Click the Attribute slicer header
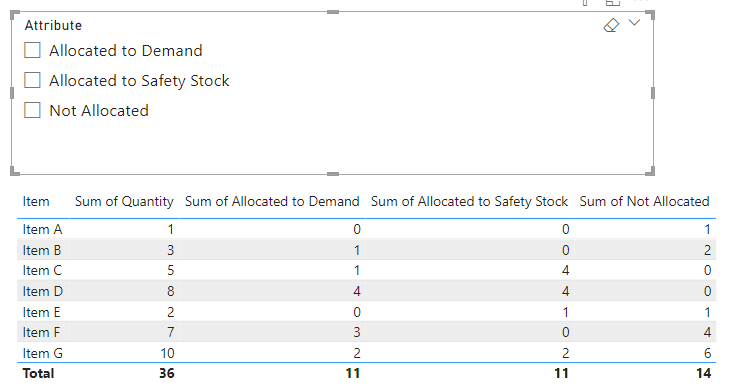This screenshot has width=748, height=387. tap(53, 25)
